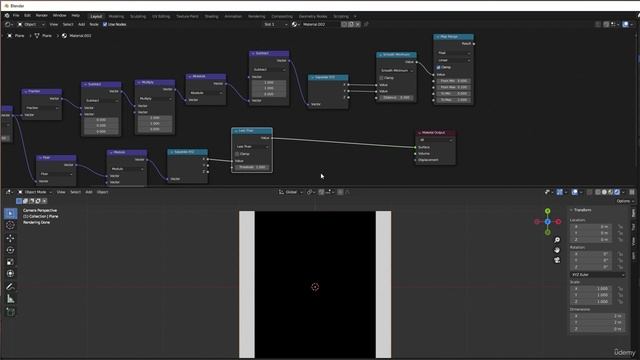Open the viewport Object menu
Viewport: 640px width, 360px height.
[x=102, y=192]
